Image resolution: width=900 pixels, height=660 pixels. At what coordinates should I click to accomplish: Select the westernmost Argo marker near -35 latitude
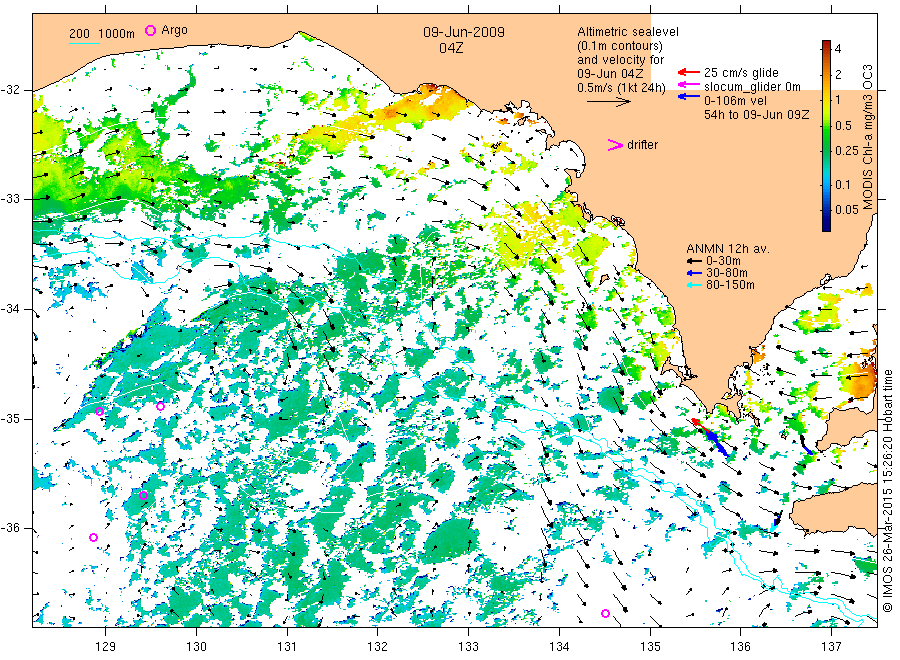pyautogui.click(x=99, y=411)
